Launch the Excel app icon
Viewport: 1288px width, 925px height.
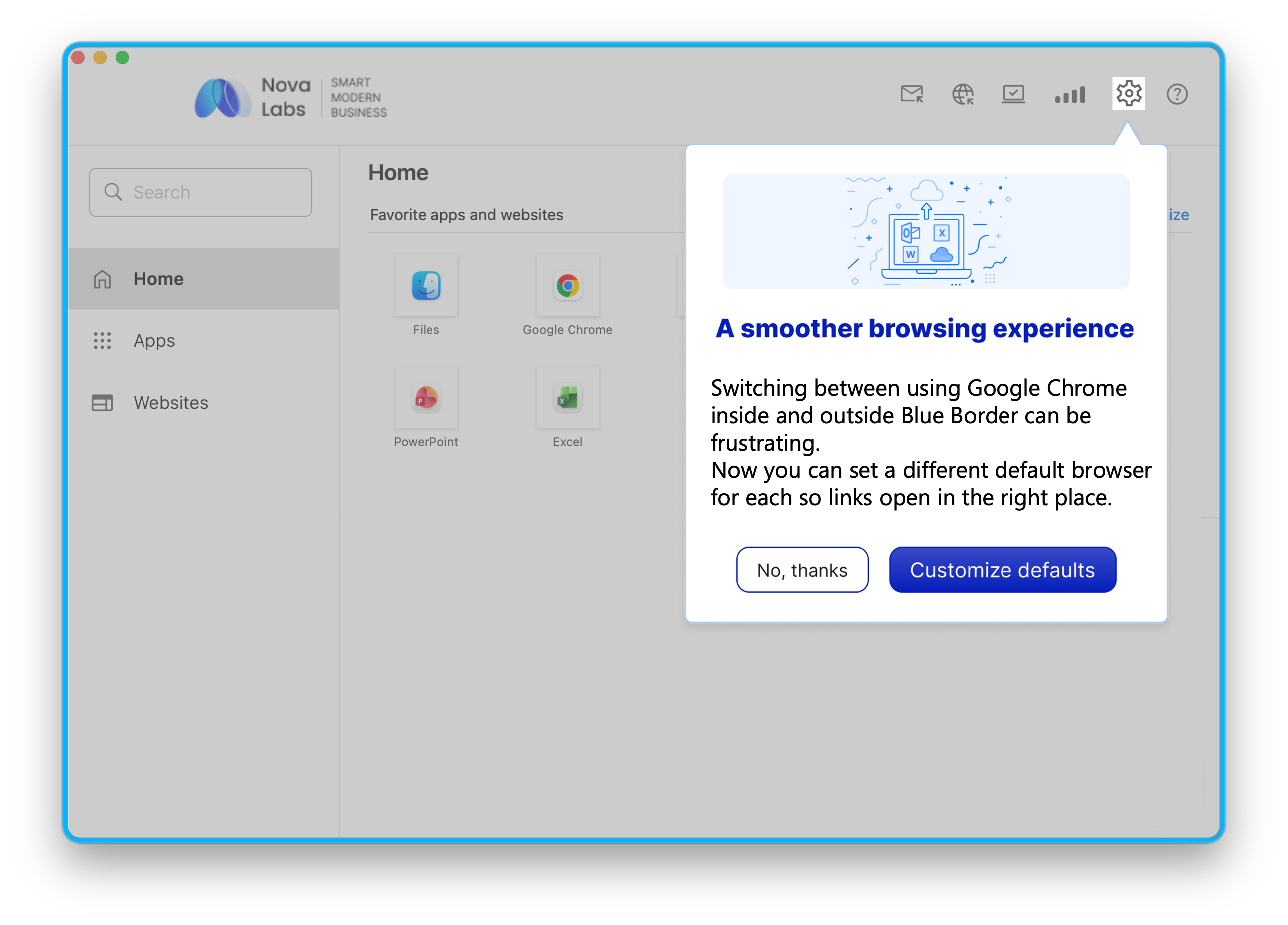568,397
